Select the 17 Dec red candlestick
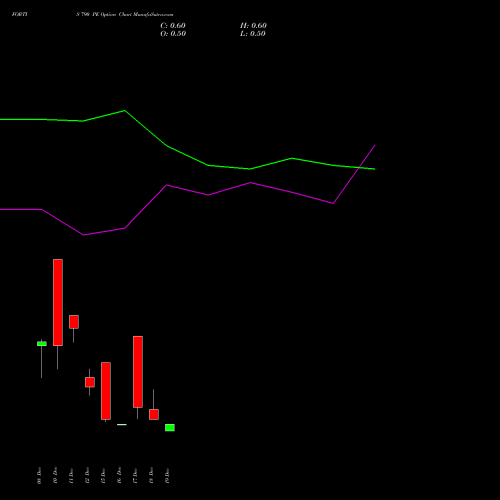Viewport: 500px width, 500px height. click(x=138, y=372)
